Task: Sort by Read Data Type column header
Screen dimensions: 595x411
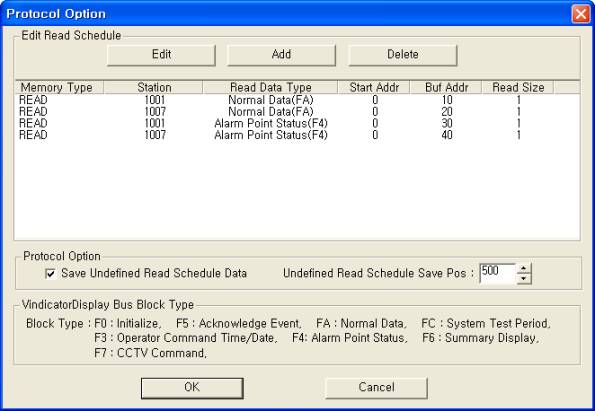Action: [x=270, y=87]
